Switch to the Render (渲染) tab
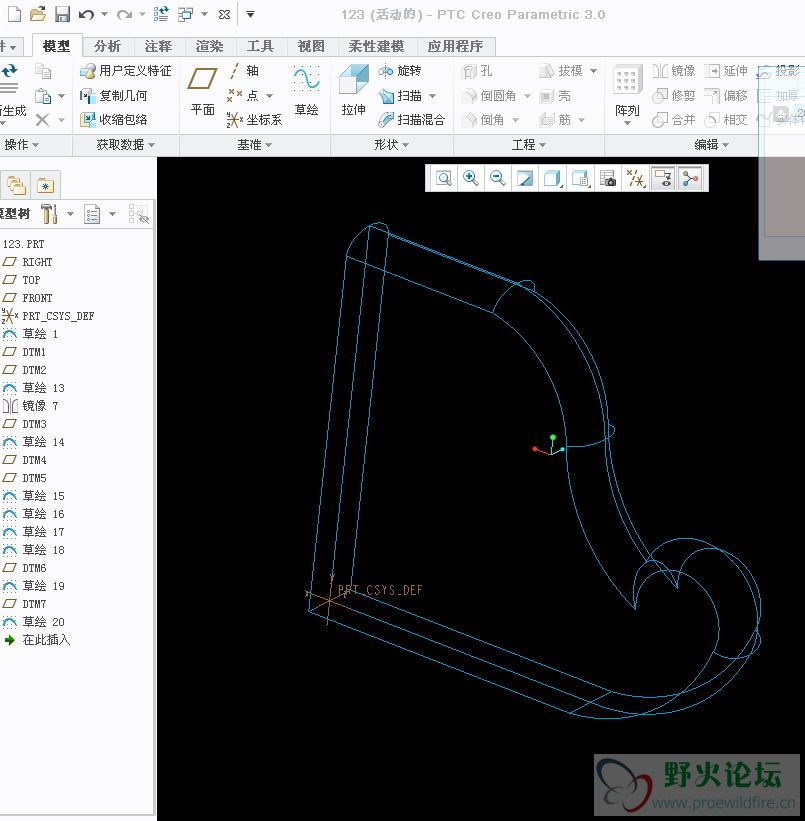The width and height of the screenshot is (805, 821). tap(209, 46)
